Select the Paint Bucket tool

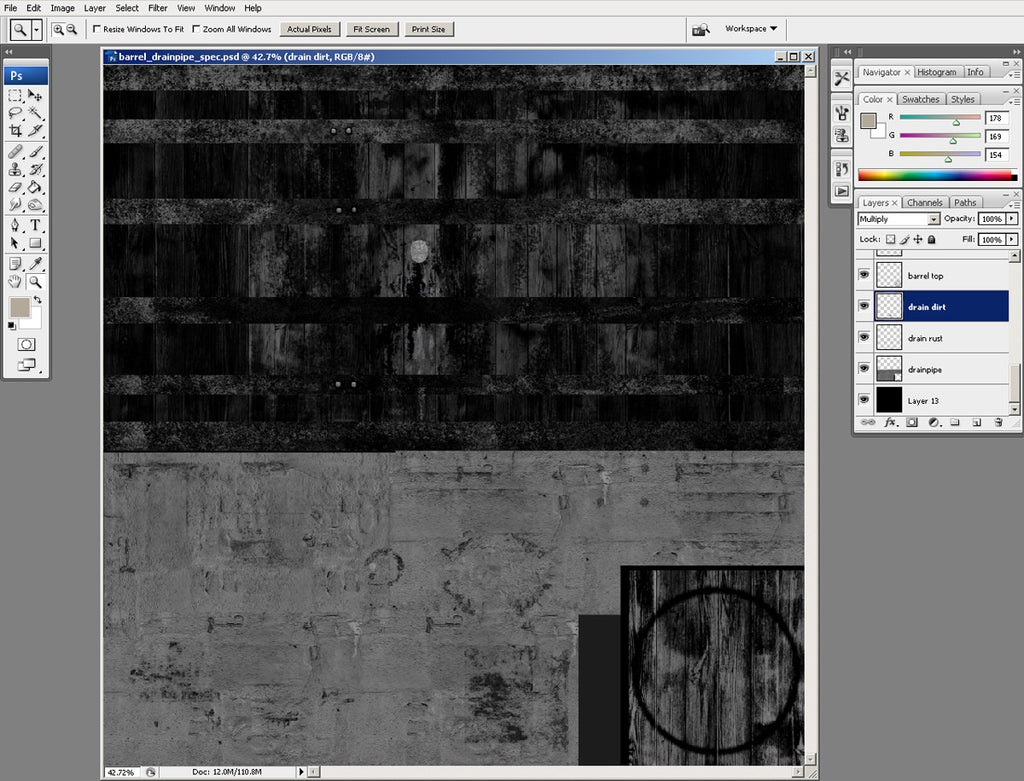tap(36, 186)
